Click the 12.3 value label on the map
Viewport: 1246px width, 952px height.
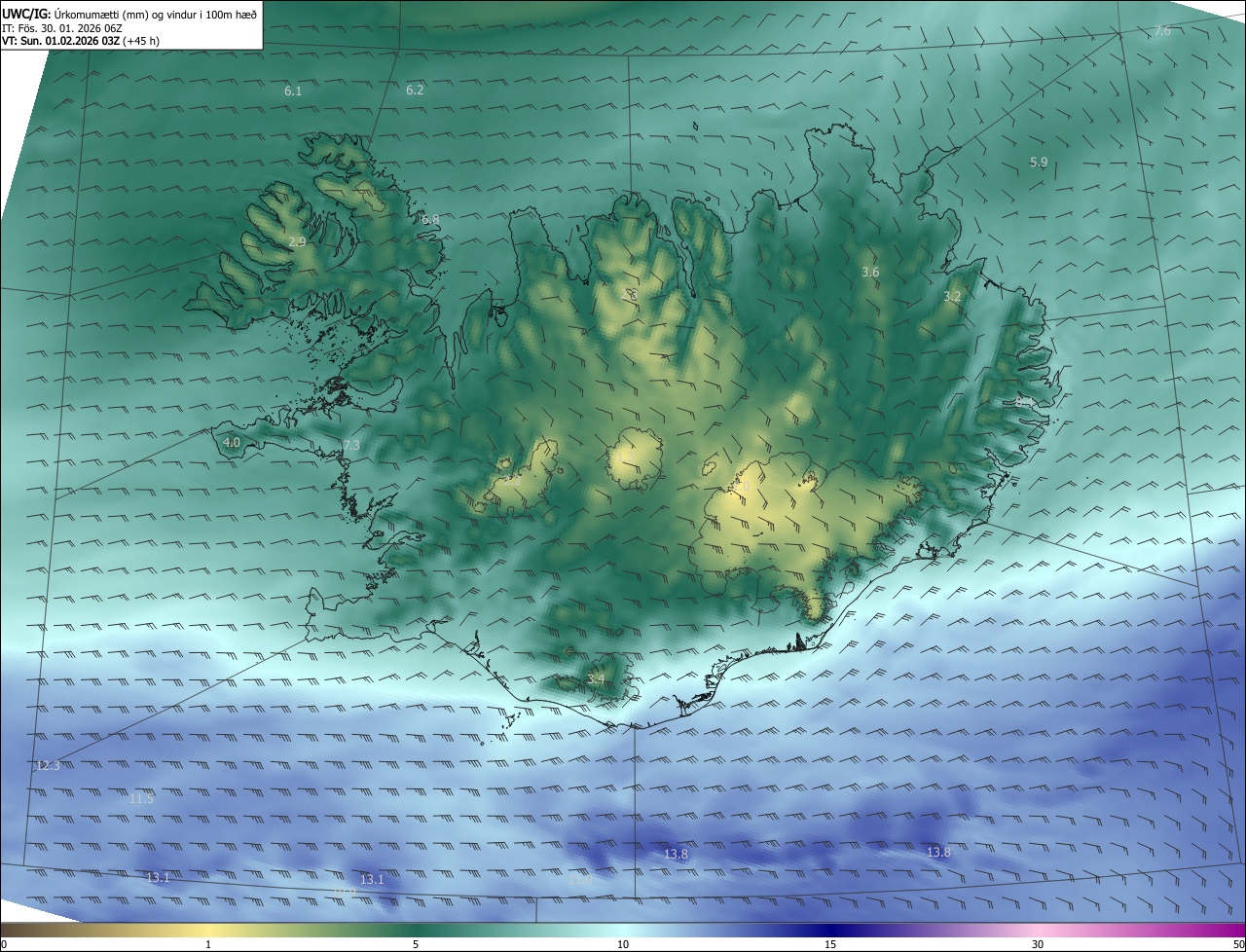[48, 766]
